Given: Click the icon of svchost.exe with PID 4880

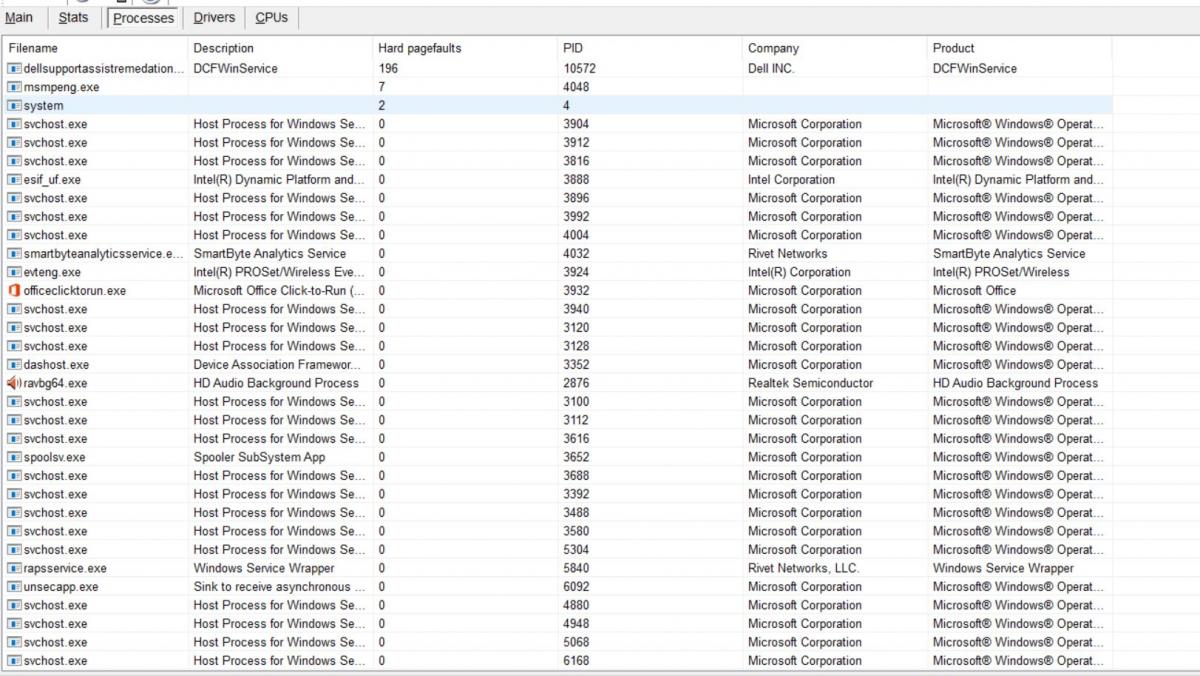Looking at the screenshot, I should point(15,605).
